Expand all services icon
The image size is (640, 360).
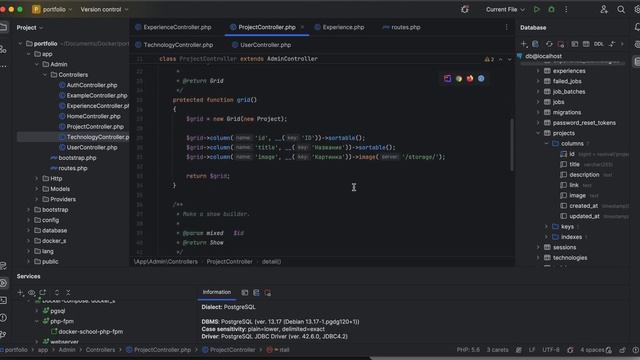point(57,292)
